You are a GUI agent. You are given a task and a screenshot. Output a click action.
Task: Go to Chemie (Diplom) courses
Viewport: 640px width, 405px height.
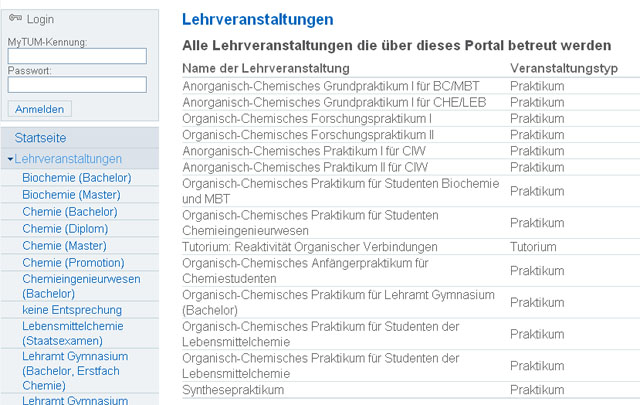coord(65,229)
